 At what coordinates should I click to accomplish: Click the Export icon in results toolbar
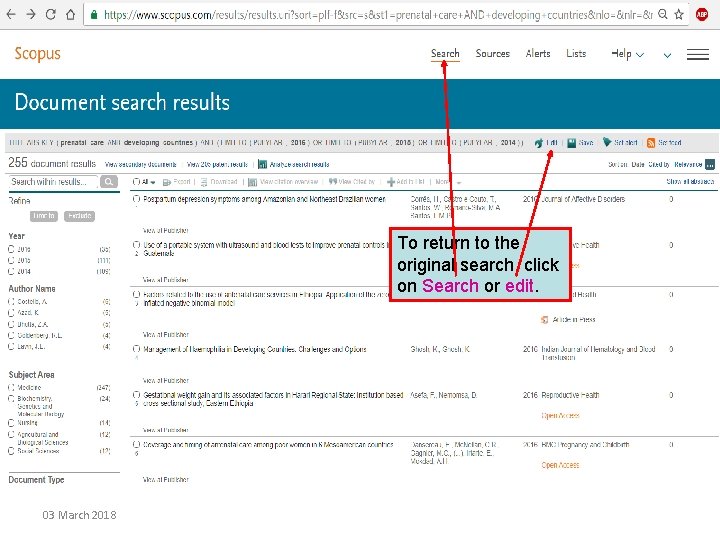pos(167,182)
